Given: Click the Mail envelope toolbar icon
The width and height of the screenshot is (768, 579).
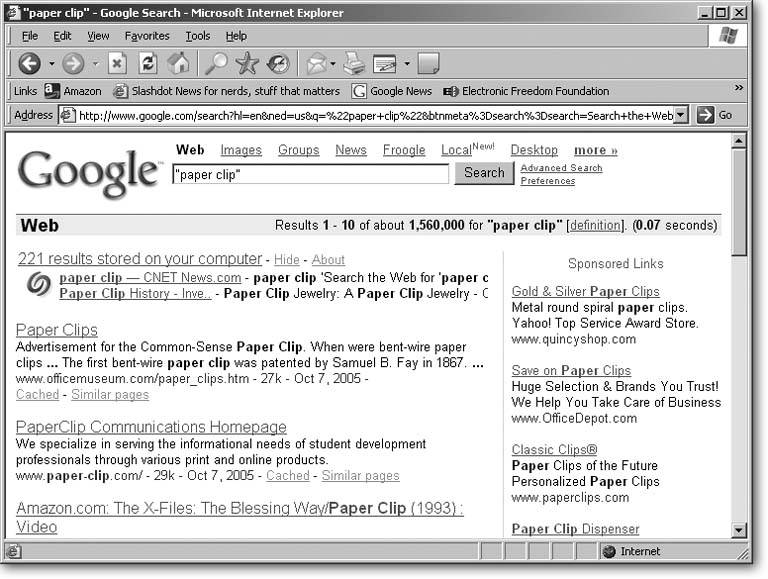Looking at the screenshot, I should tap(316, 64).
